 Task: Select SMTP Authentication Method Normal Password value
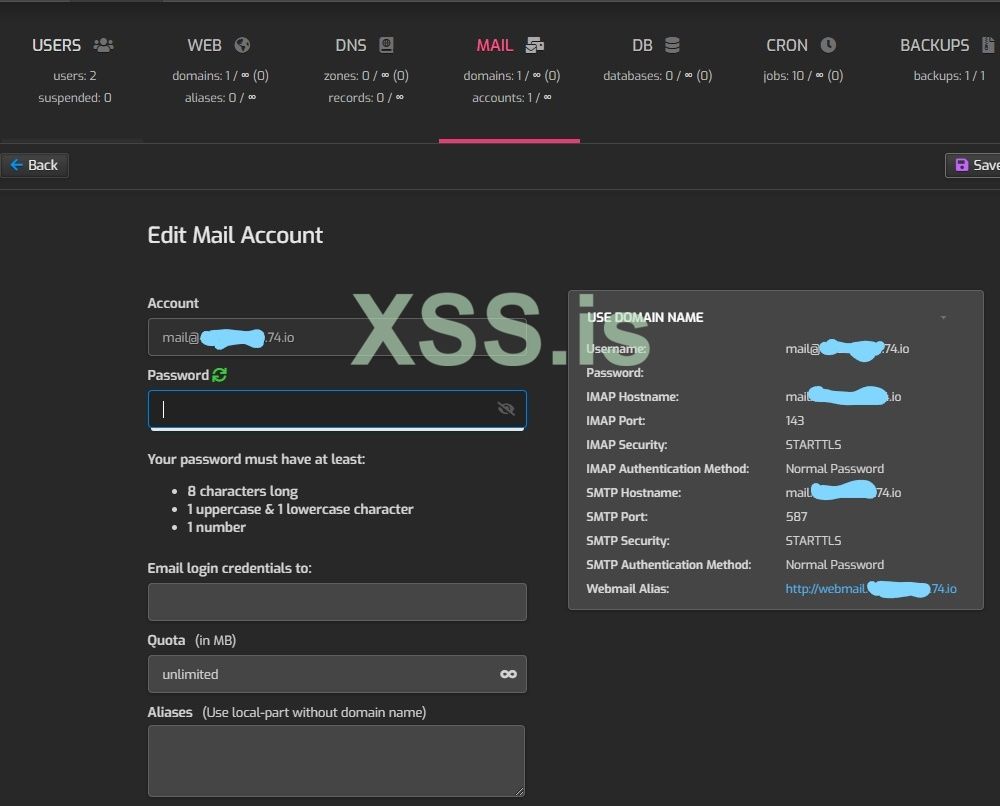pyautogui.click(x=835, y=565)
